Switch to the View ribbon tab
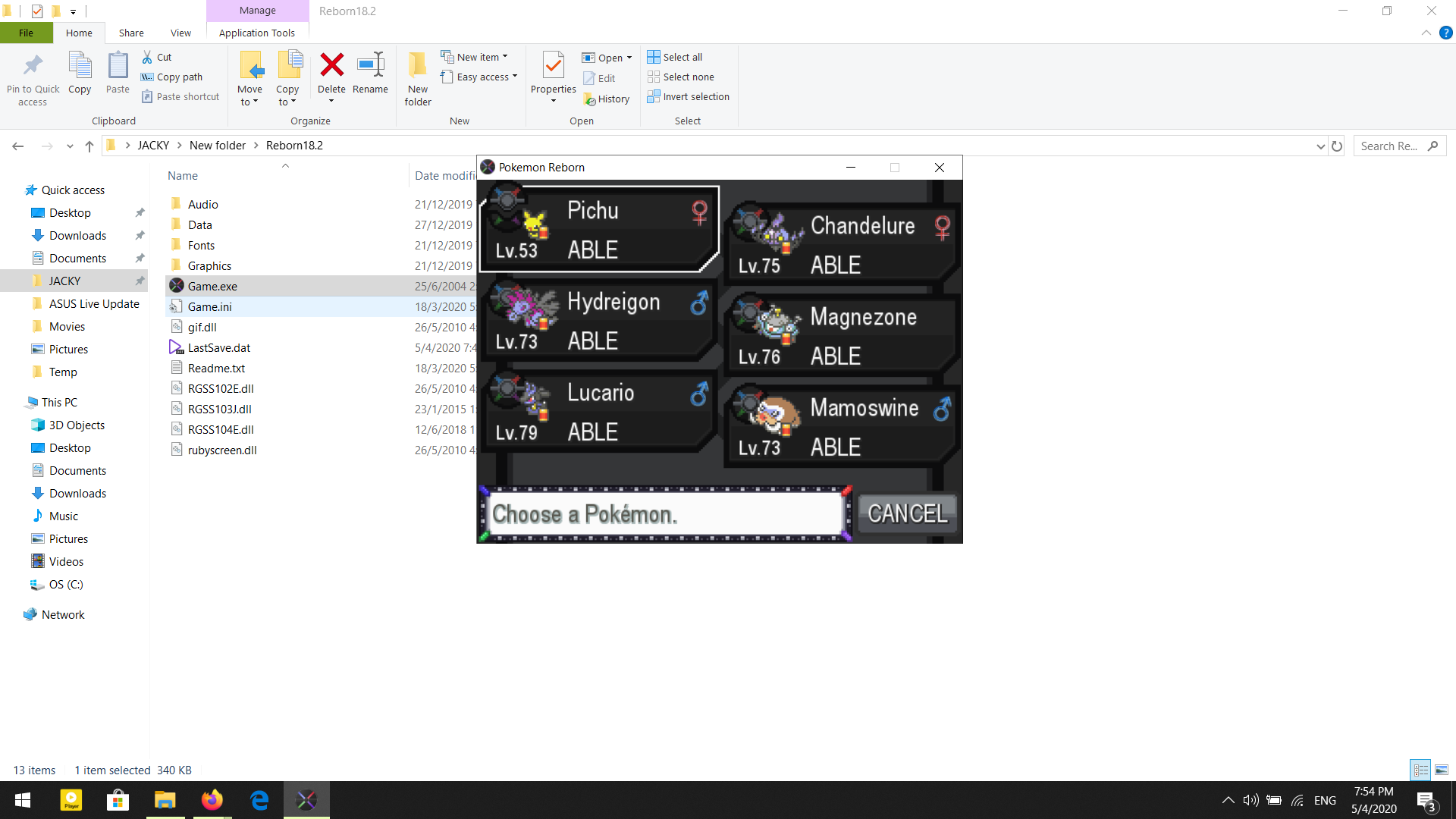The height and width of the screenshot is (819, 1456). pyautogui.click(x=180, y=33)
